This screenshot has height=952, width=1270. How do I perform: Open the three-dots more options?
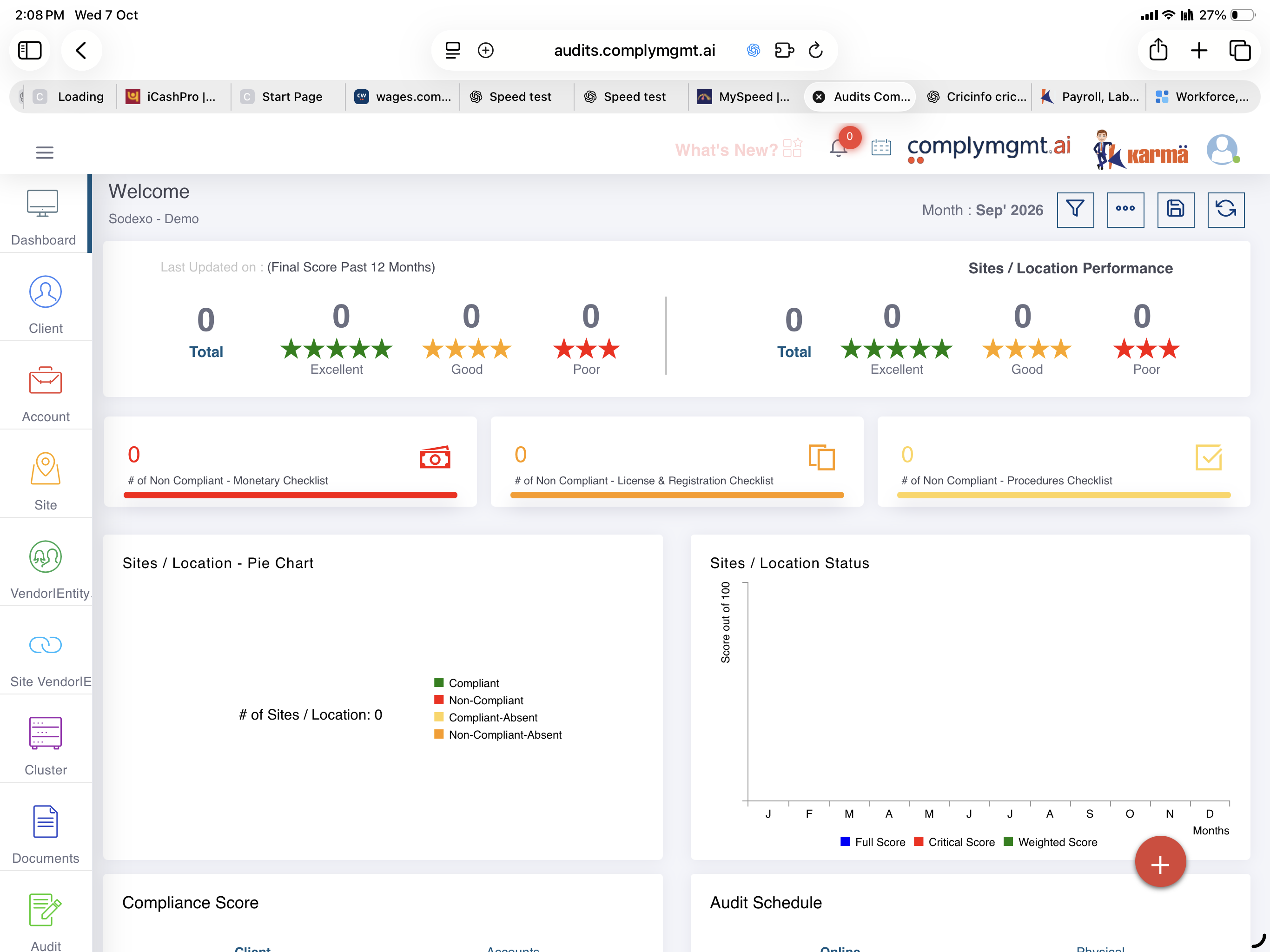click(x=1125, y=210)
